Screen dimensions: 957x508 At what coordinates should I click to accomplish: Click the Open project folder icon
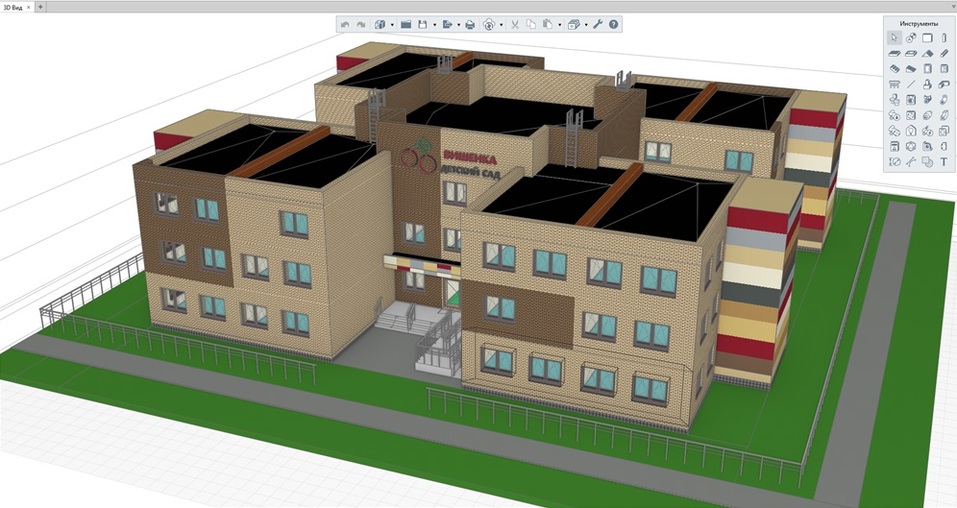point(406,24)
